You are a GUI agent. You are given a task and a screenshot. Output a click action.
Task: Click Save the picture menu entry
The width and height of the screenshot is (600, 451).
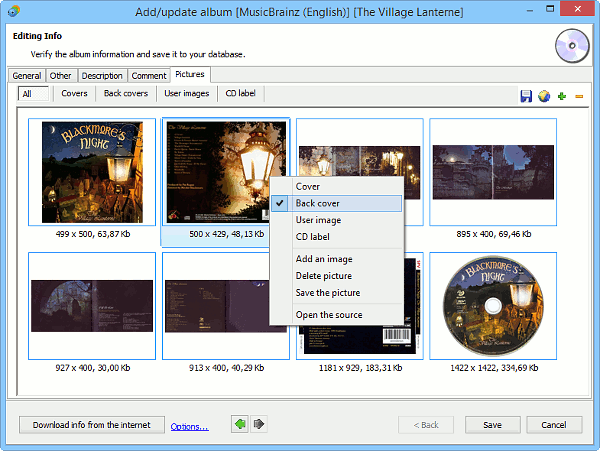point(337,293)
